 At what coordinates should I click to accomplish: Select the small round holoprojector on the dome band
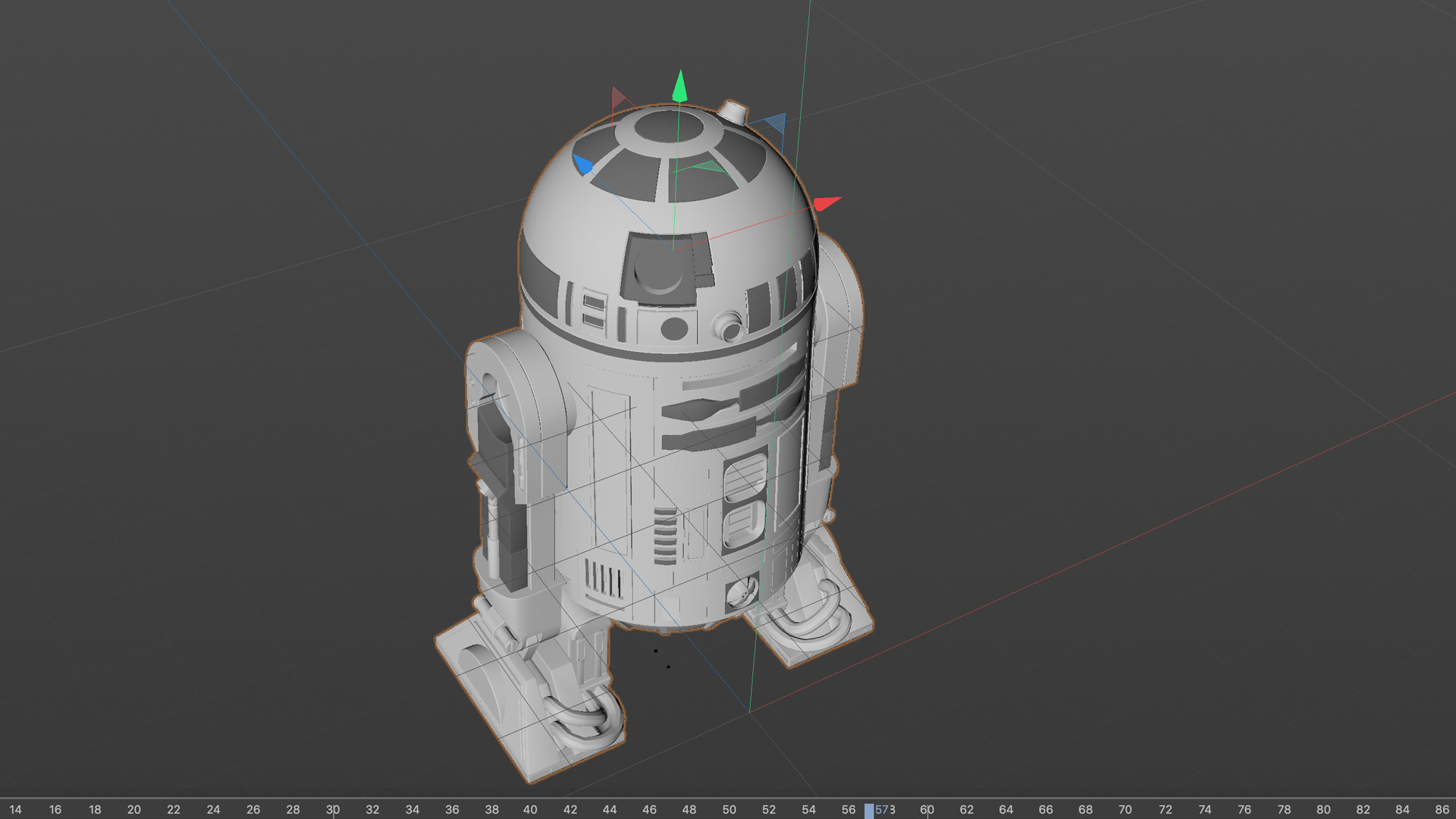pyautogui.click(x=729, y=328)
